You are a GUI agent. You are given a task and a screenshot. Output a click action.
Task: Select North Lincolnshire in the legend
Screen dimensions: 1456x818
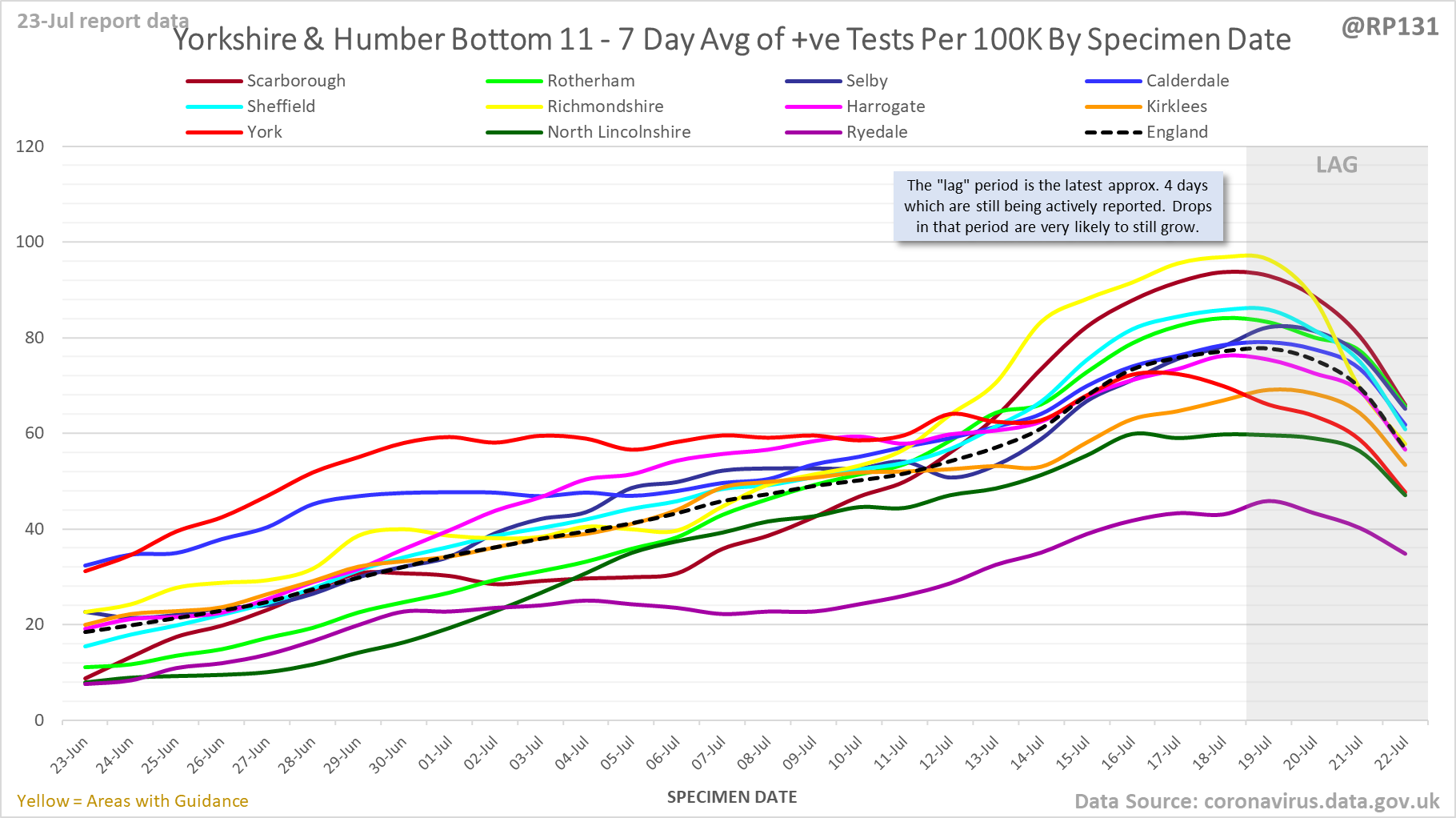(618, 132)
